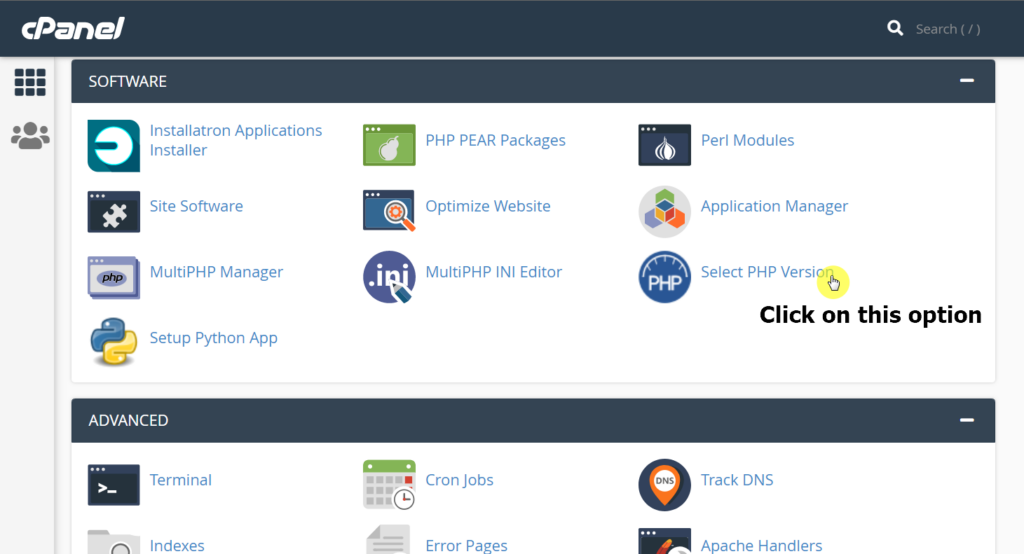Click the Site Software puzzle icon

[x=114, y=212]
